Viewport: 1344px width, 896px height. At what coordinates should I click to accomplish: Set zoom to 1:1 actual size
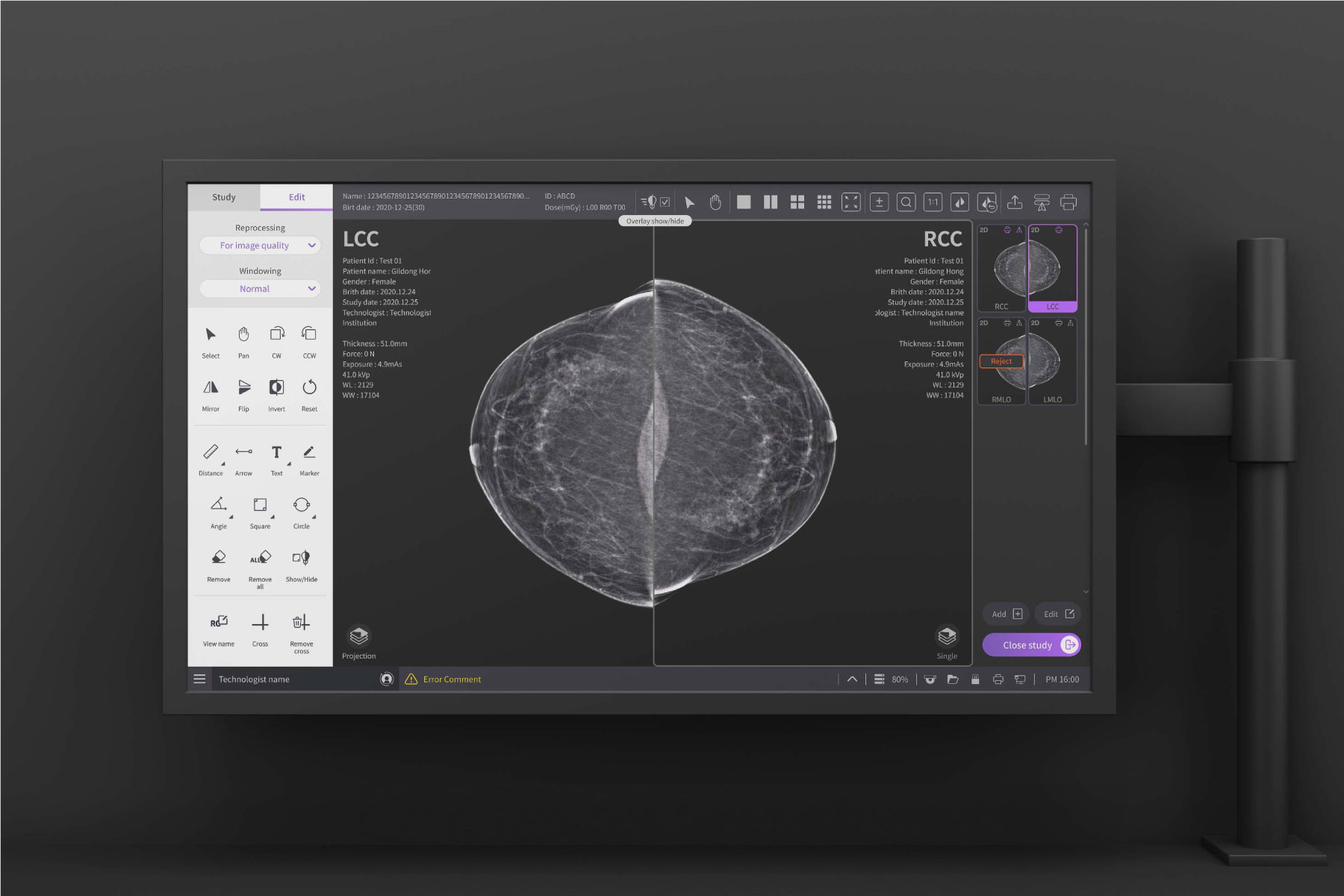[x=933, y=202]
